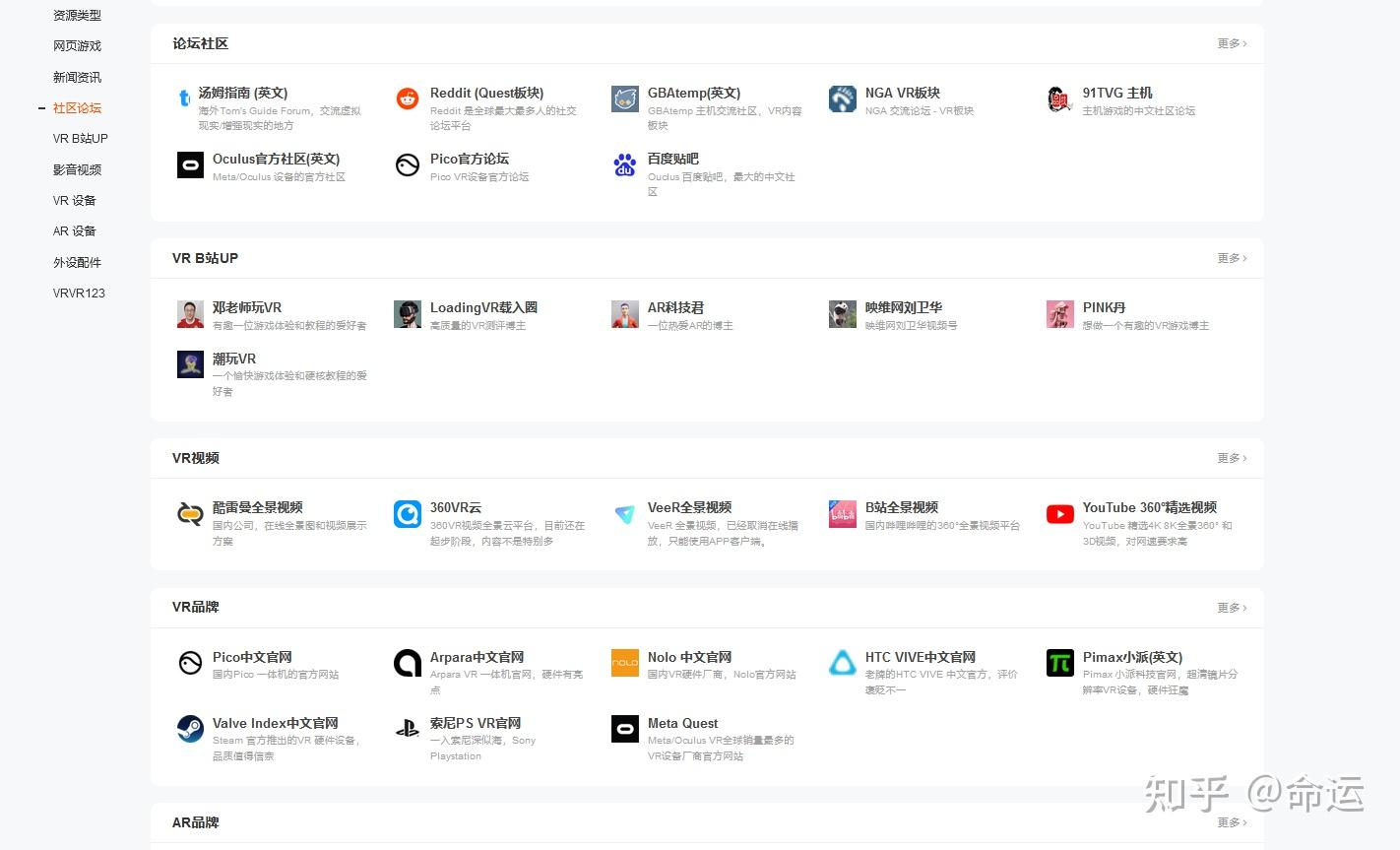Click the GBAtemp site icon
1400x850 pixels.
[x=625, y=98]
